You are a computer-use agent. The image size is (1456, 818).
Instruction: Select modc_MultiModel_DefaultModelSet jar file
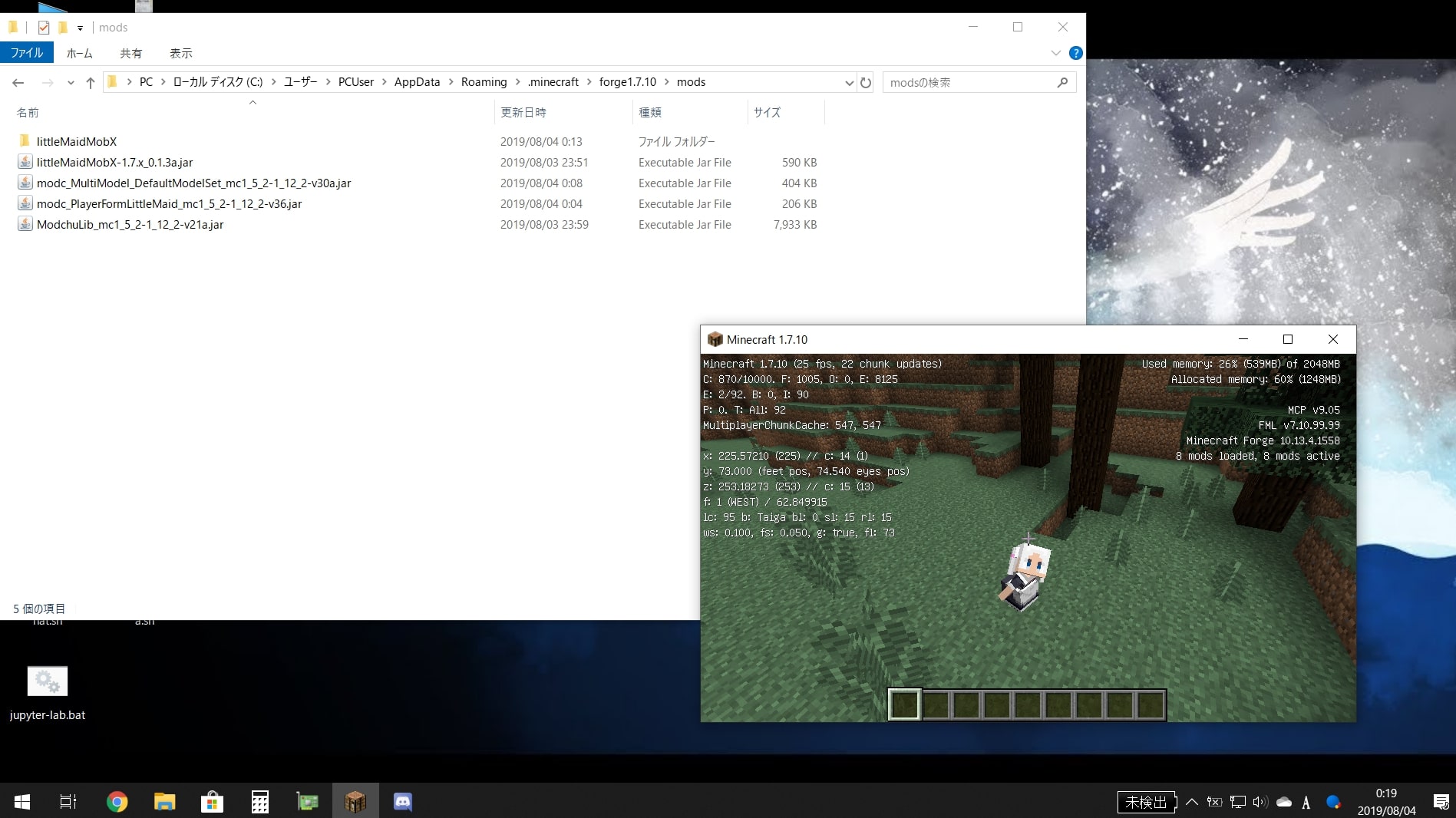(194, 183)
